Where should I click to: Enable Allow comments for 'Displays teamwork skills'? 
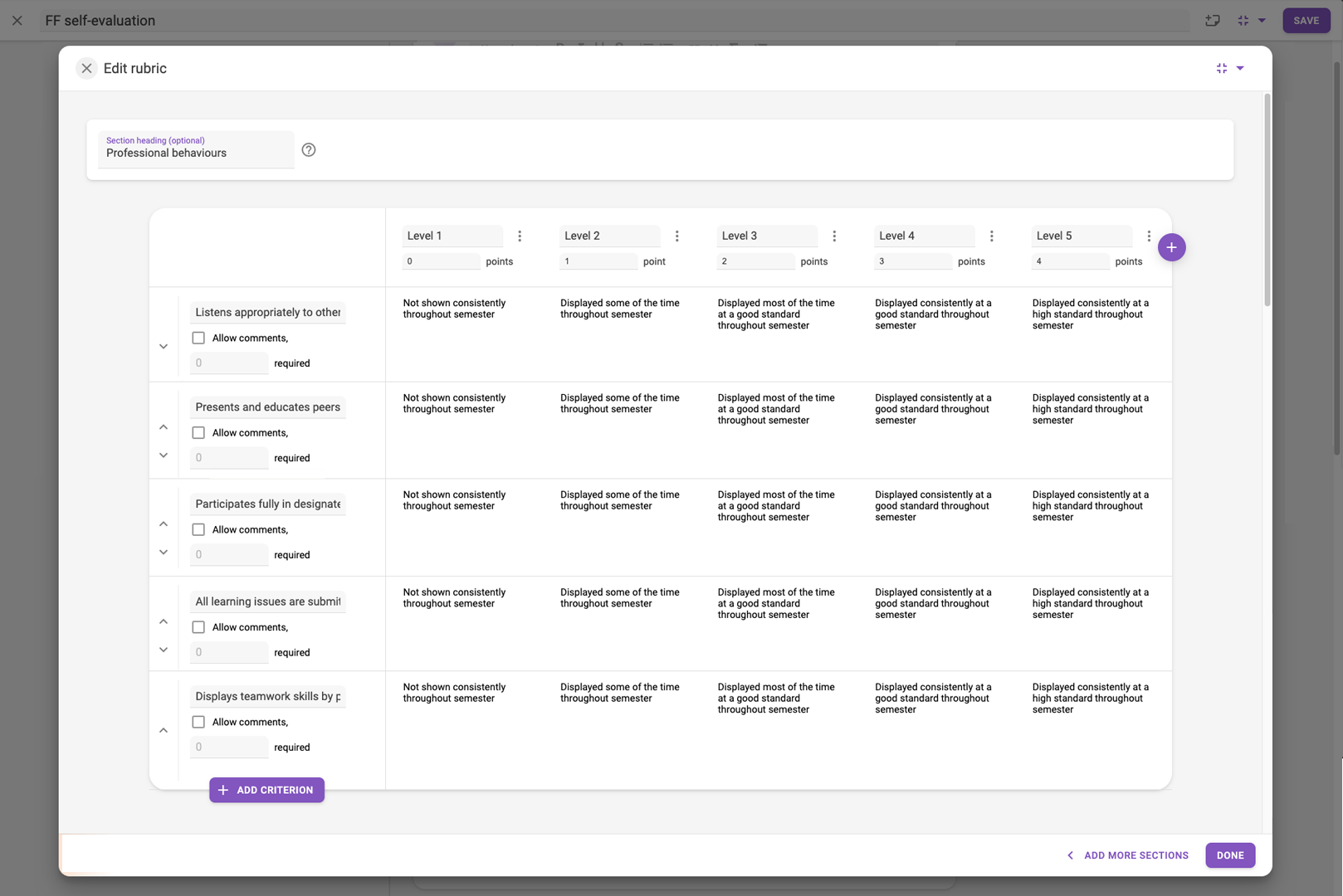198,723
